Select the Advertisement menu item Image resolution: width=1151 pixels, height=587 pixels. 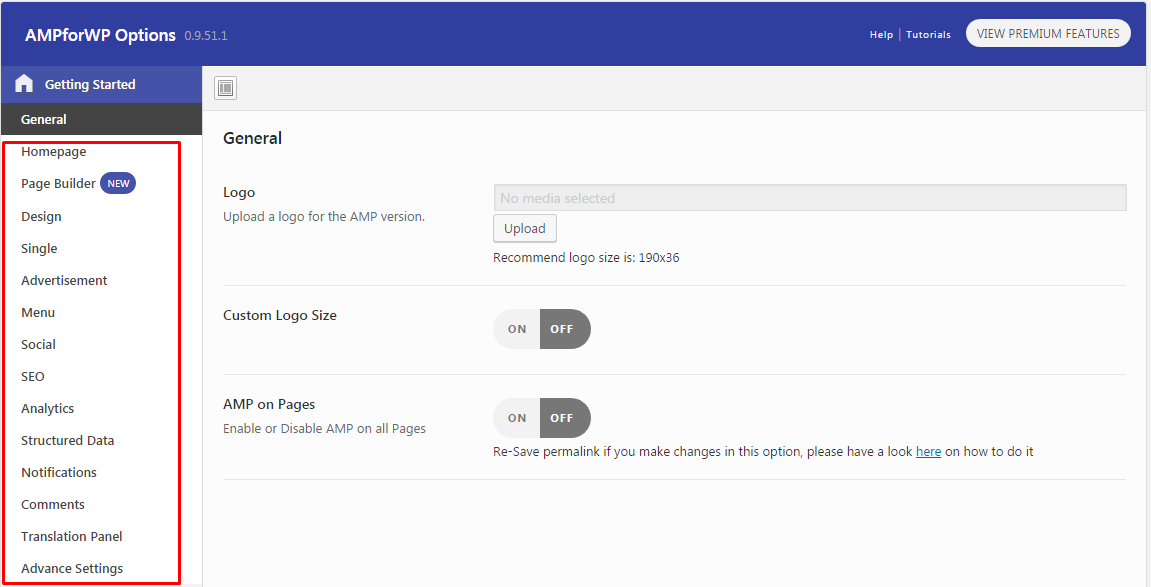tap(64, 281)
